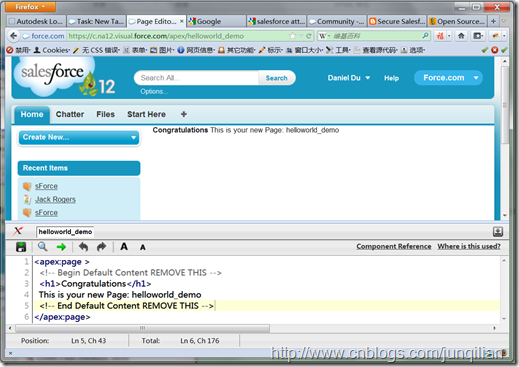Open the Files tab
The image size is (519, 367).
click(105, 114)
